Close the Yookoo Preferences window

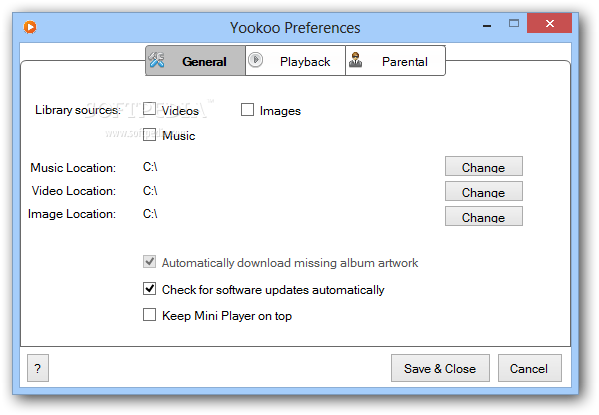549,23
